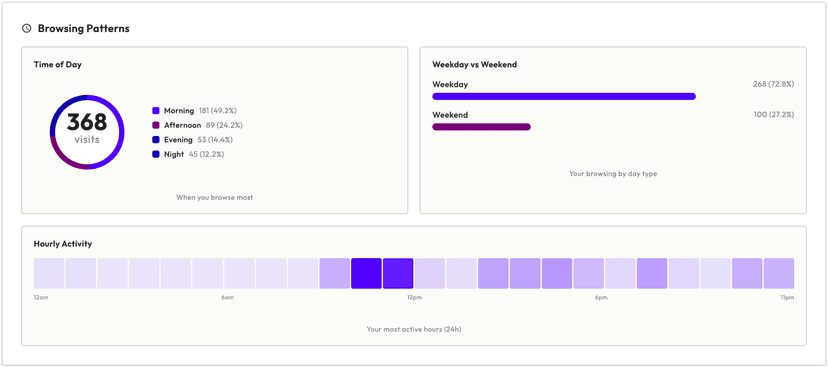Click the "6pm" axis label
This screenshot has height=367, width=828.
(601, 298)
